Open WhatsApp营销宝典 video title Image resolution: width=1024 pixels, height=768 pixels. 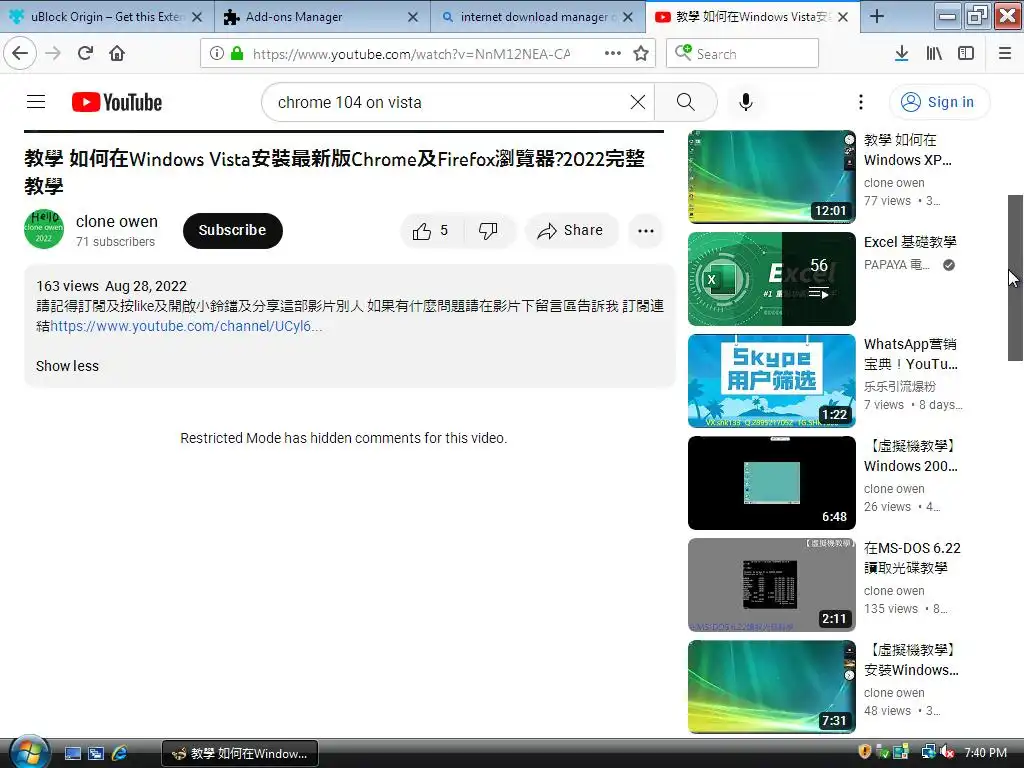pyautogui.click(x=911, y=354)
